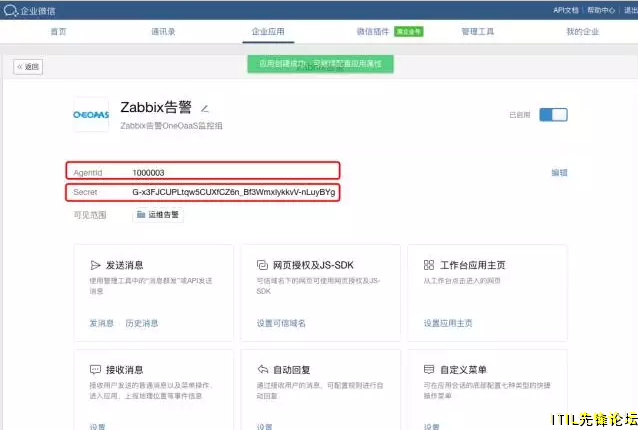
Task: Click the Zabbix告警 app title
Action: click(x=156, y=107)
